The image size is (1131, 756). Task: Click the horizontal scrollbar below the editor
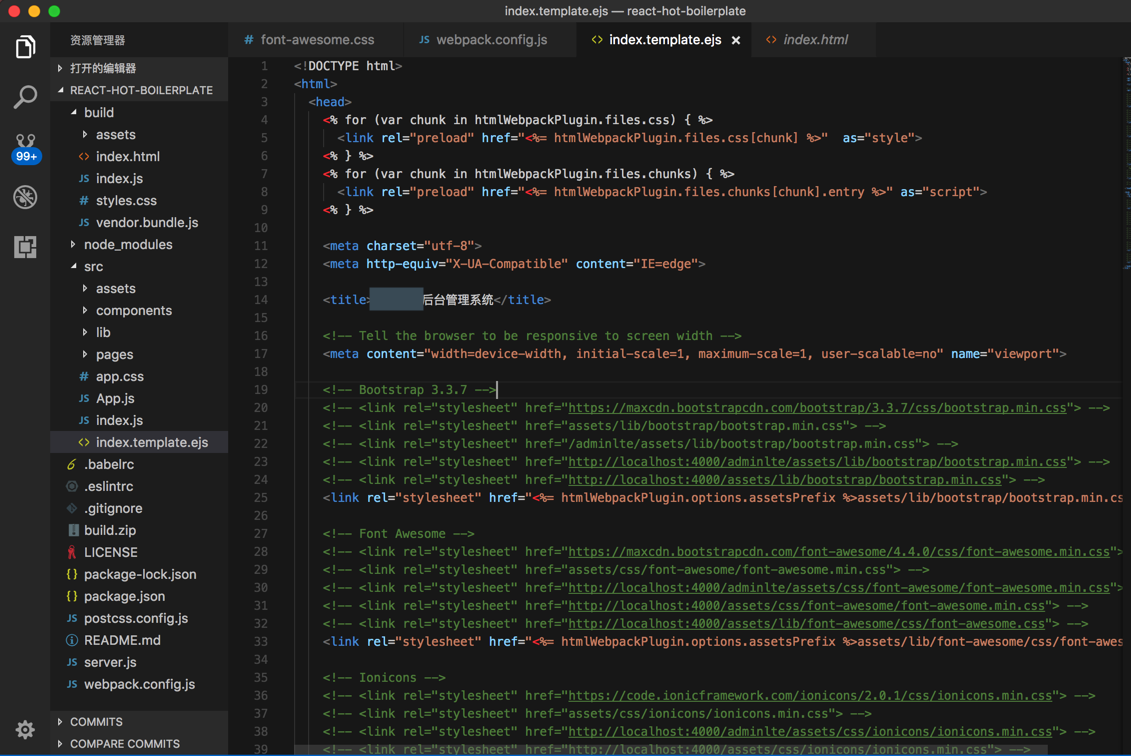(x=670, y=750)
